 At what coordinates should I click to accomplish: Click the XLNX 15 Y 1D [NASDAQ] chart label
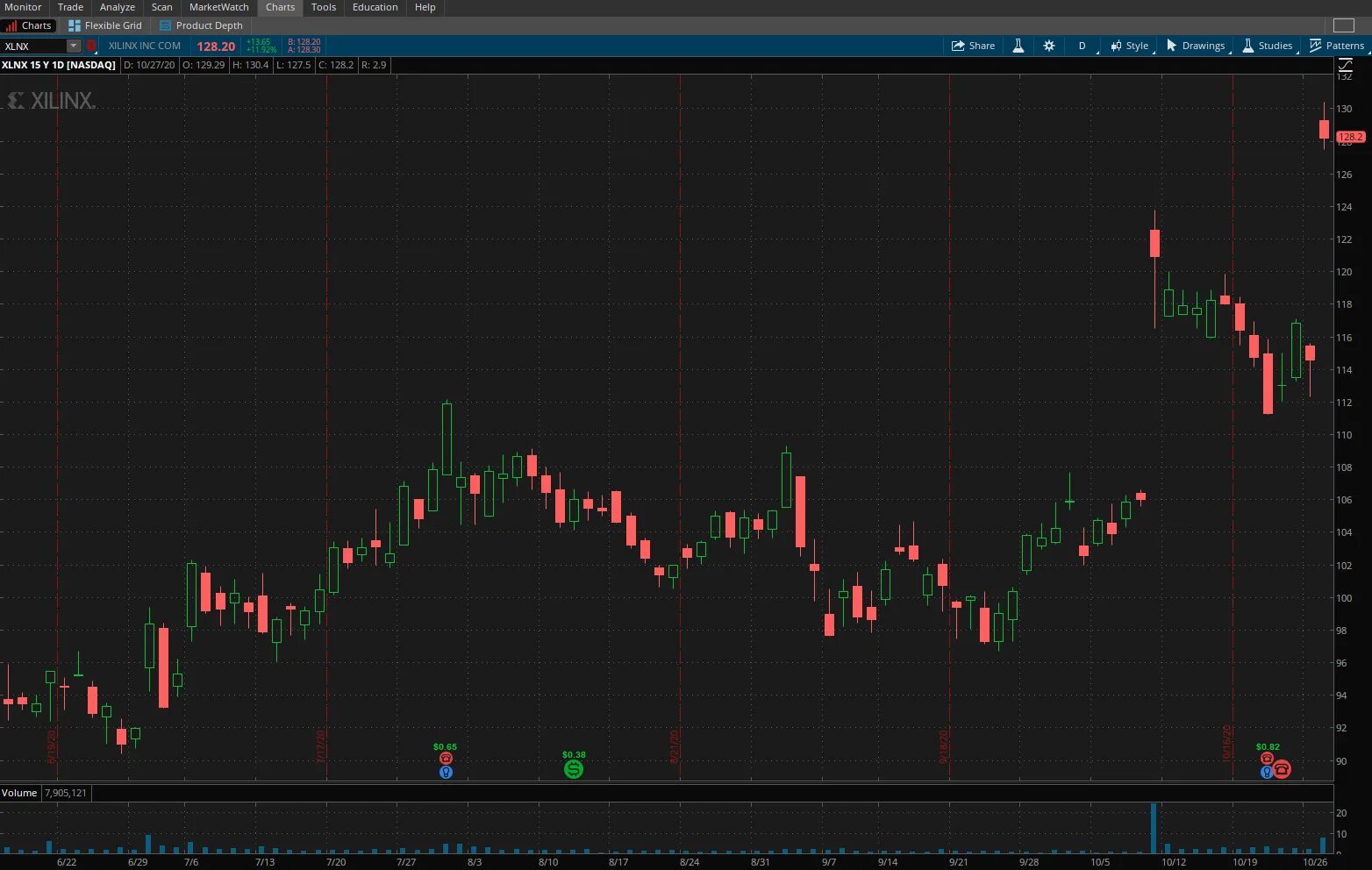click(x=59, y=65)
